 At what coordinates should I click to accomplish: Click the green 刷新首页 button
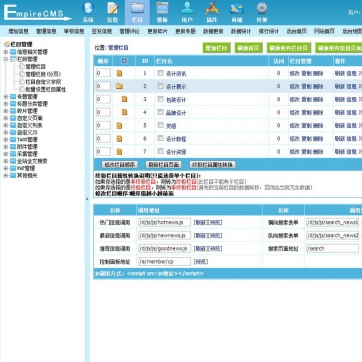[249, 48]
